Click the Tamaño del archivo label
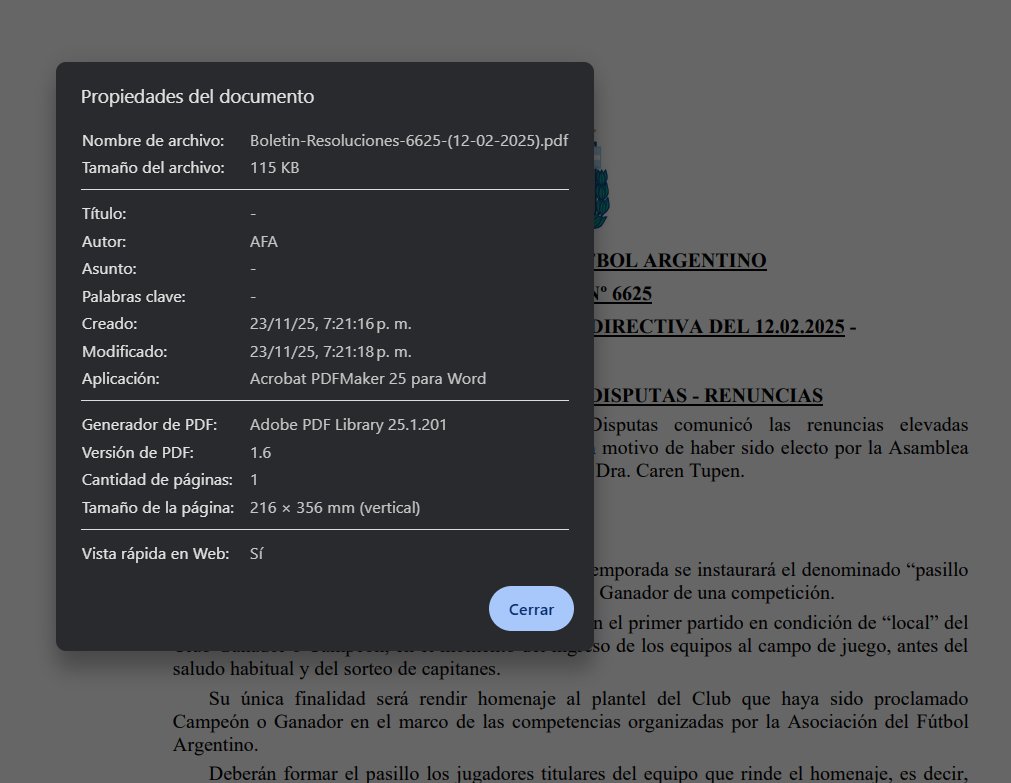This screenshot has height=783, width=1011. pos(153,168)
